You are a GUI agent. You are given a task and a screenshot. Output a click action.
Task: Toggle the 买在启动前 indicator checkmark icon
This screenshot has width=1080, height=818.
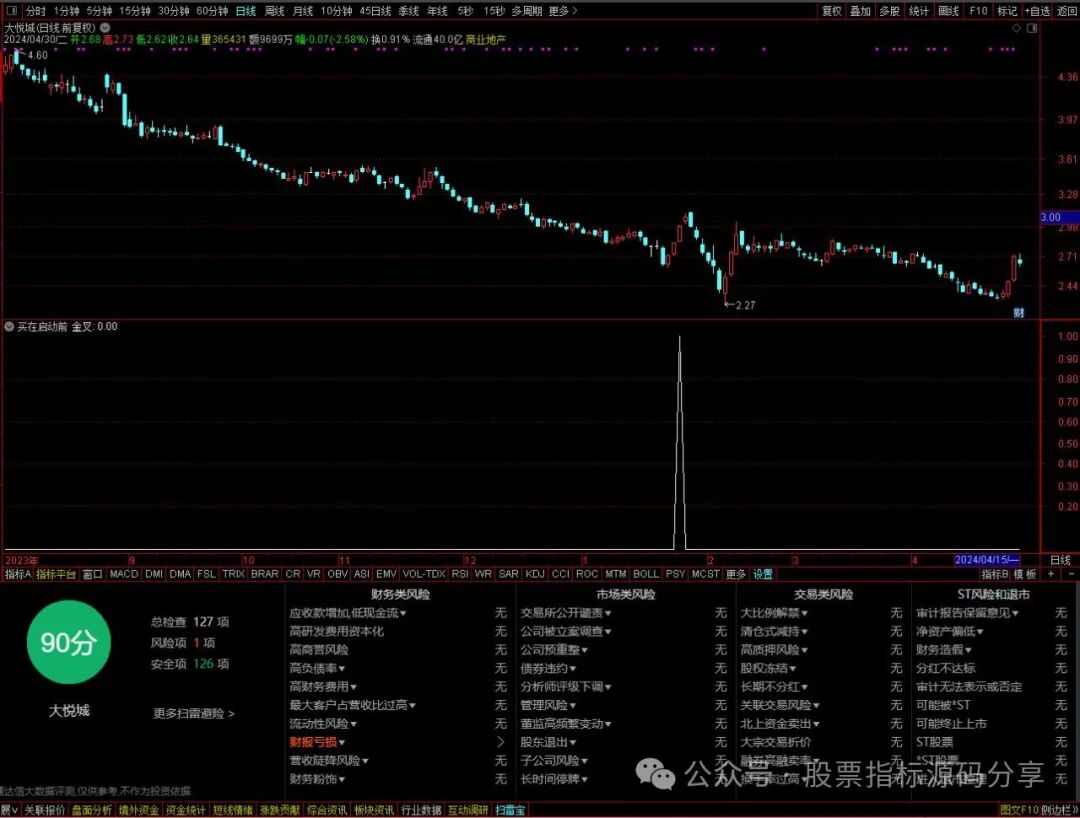tap(9, 326)
